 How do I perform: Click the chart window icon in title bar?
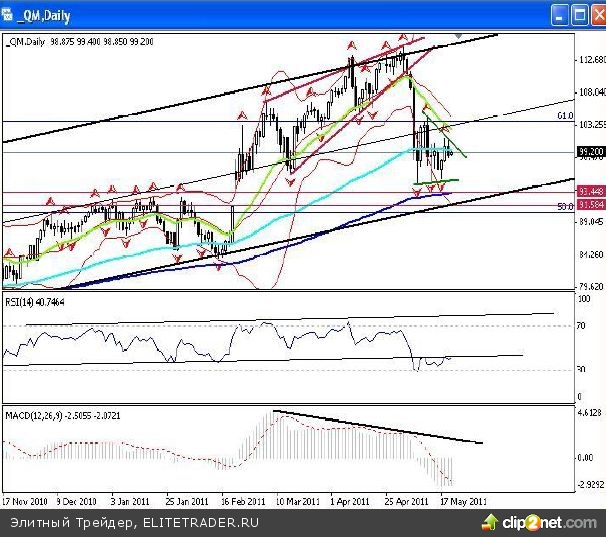pyautogui.click(x=10, y=15)
